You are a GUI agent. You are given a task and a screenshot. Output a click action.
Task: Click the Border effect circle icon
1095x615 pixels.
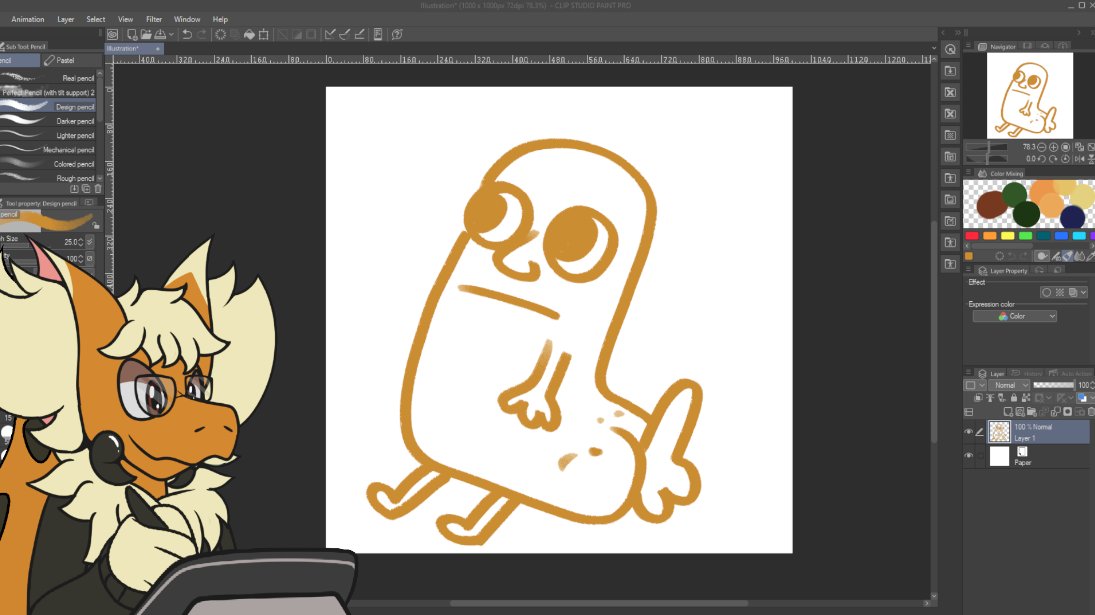coord(1046,292)
